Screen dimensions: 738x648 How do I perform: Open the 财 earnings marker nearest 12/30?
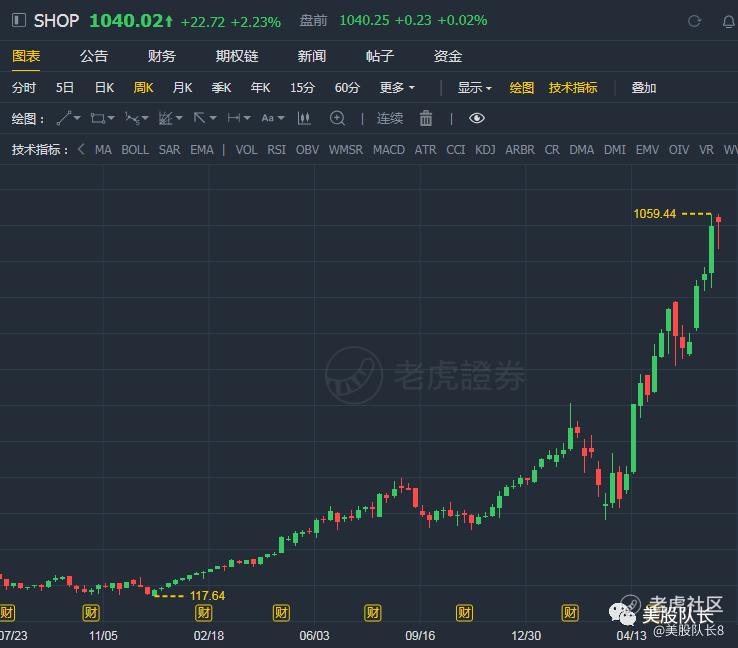[570, 613]
